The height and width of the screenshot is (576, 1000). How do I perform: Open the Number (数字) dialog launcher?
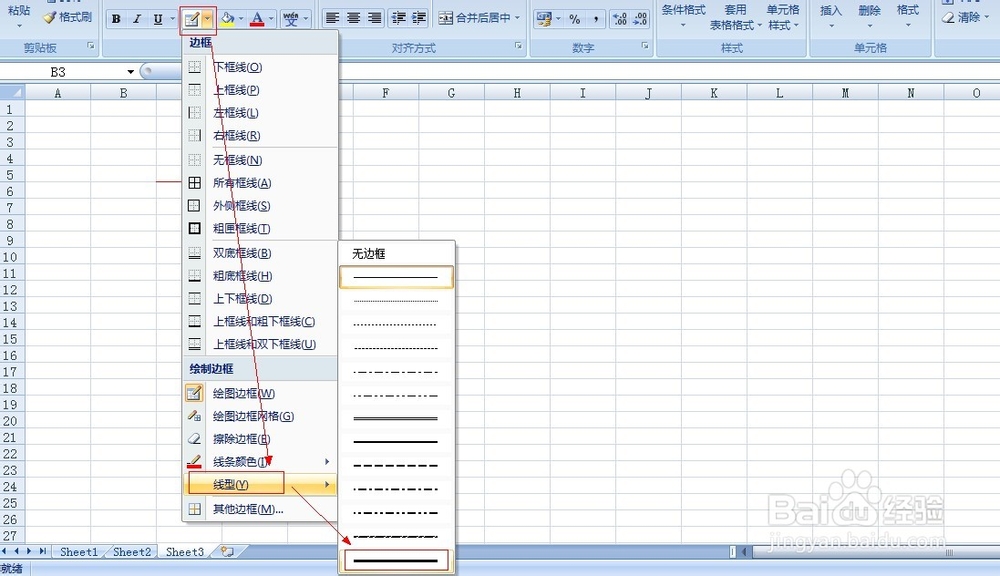coord(645,46)
